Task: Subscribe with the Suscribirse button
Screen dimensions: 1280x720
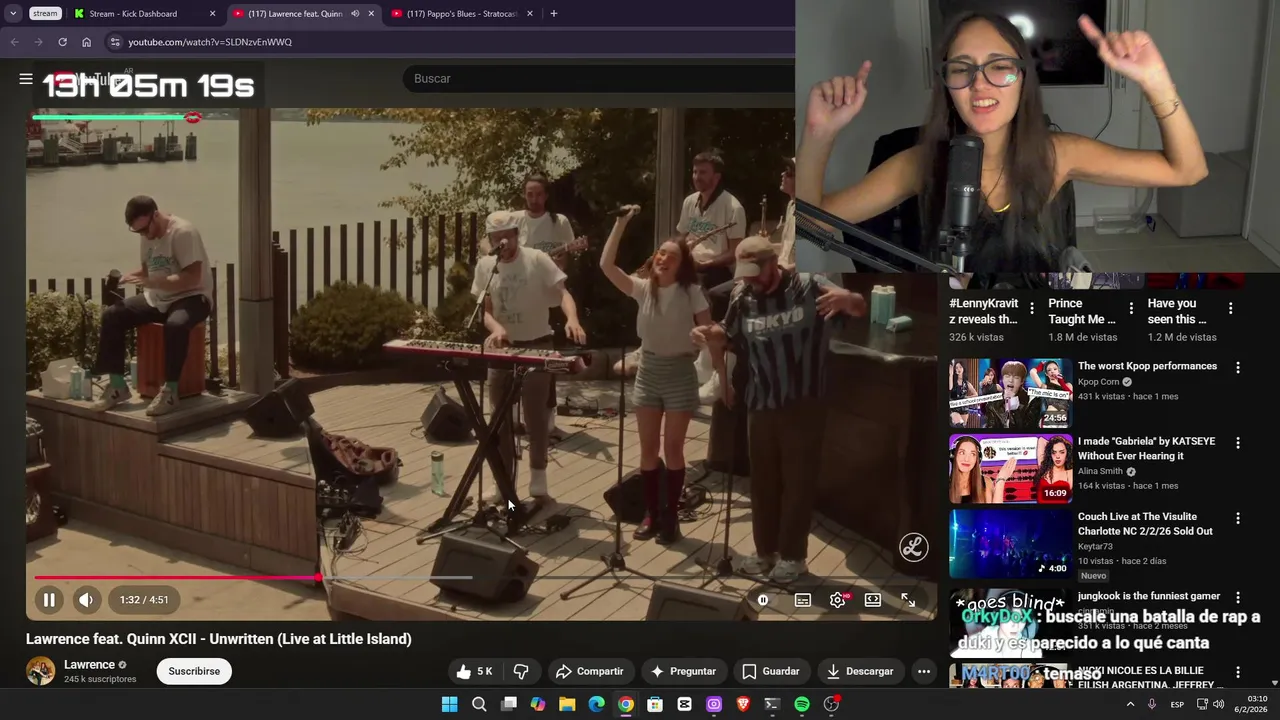Action: coord(194,671)
